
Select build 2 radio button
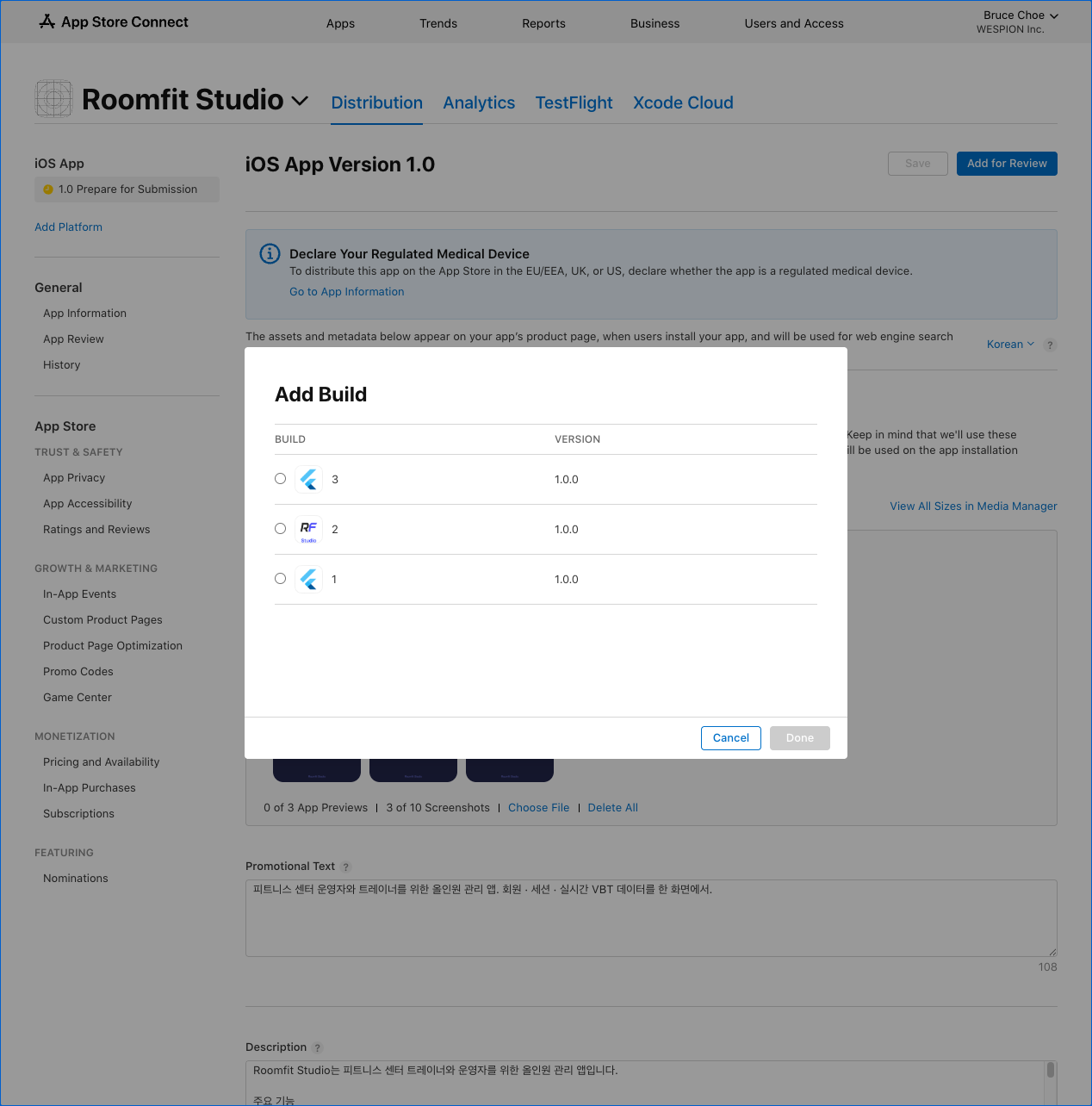coord(281,529)
